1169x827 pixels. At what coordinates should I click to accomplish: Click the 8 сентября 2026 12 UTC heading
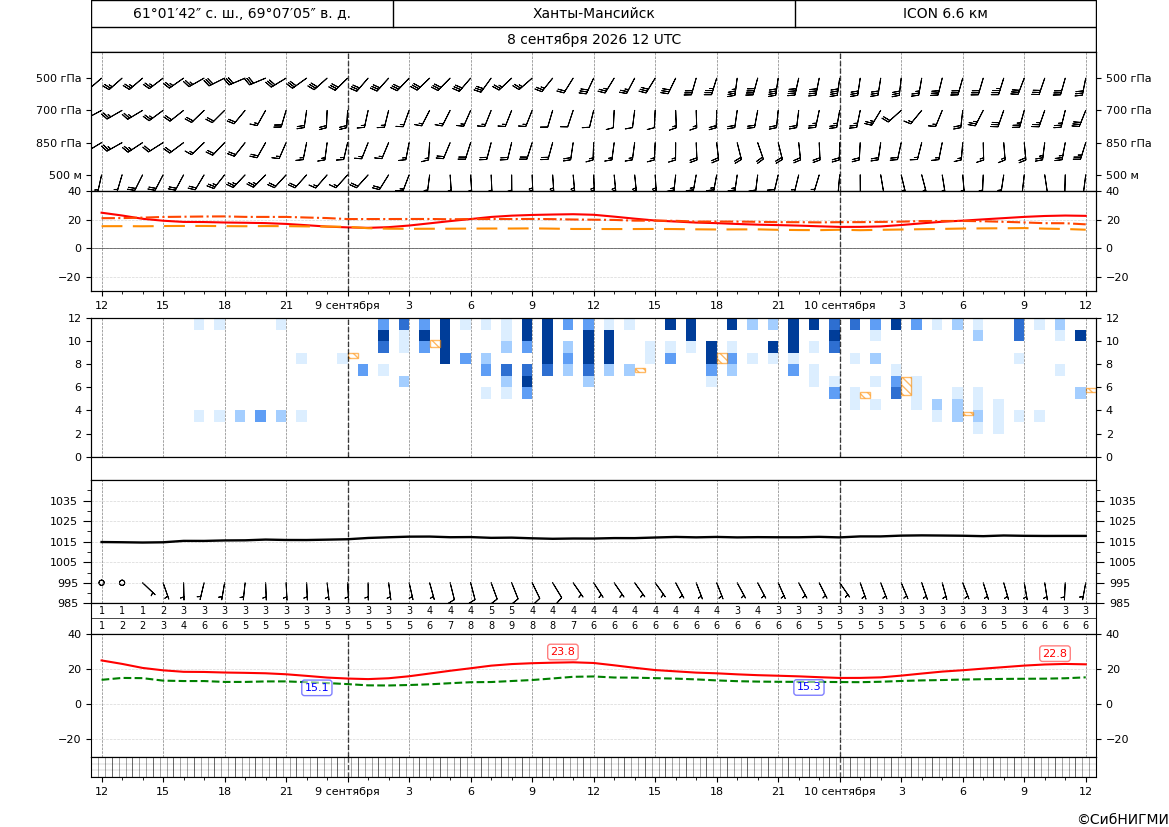593,40
